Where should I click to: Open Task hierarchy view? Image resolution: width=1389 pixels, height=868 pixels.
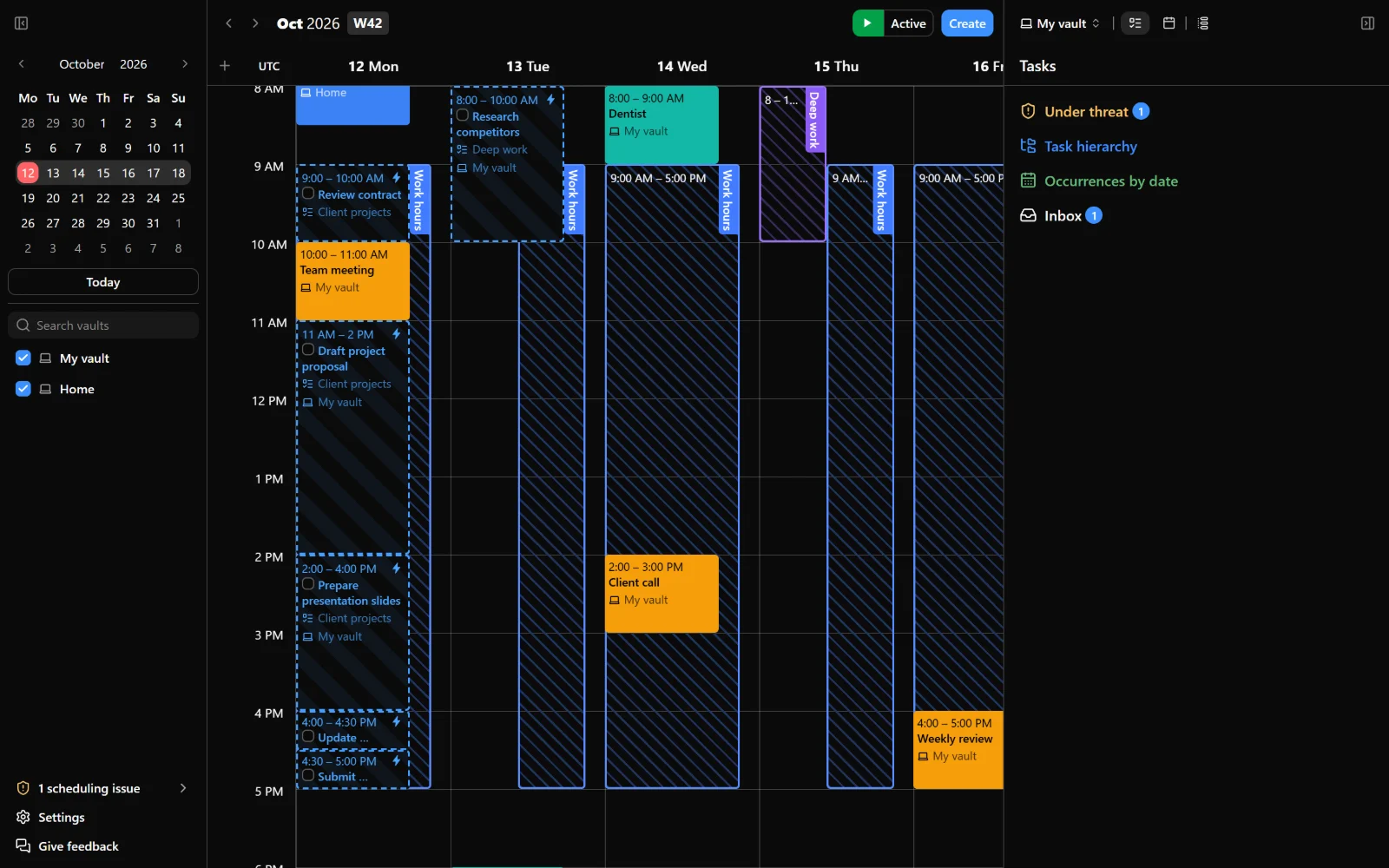(1078, 146)
